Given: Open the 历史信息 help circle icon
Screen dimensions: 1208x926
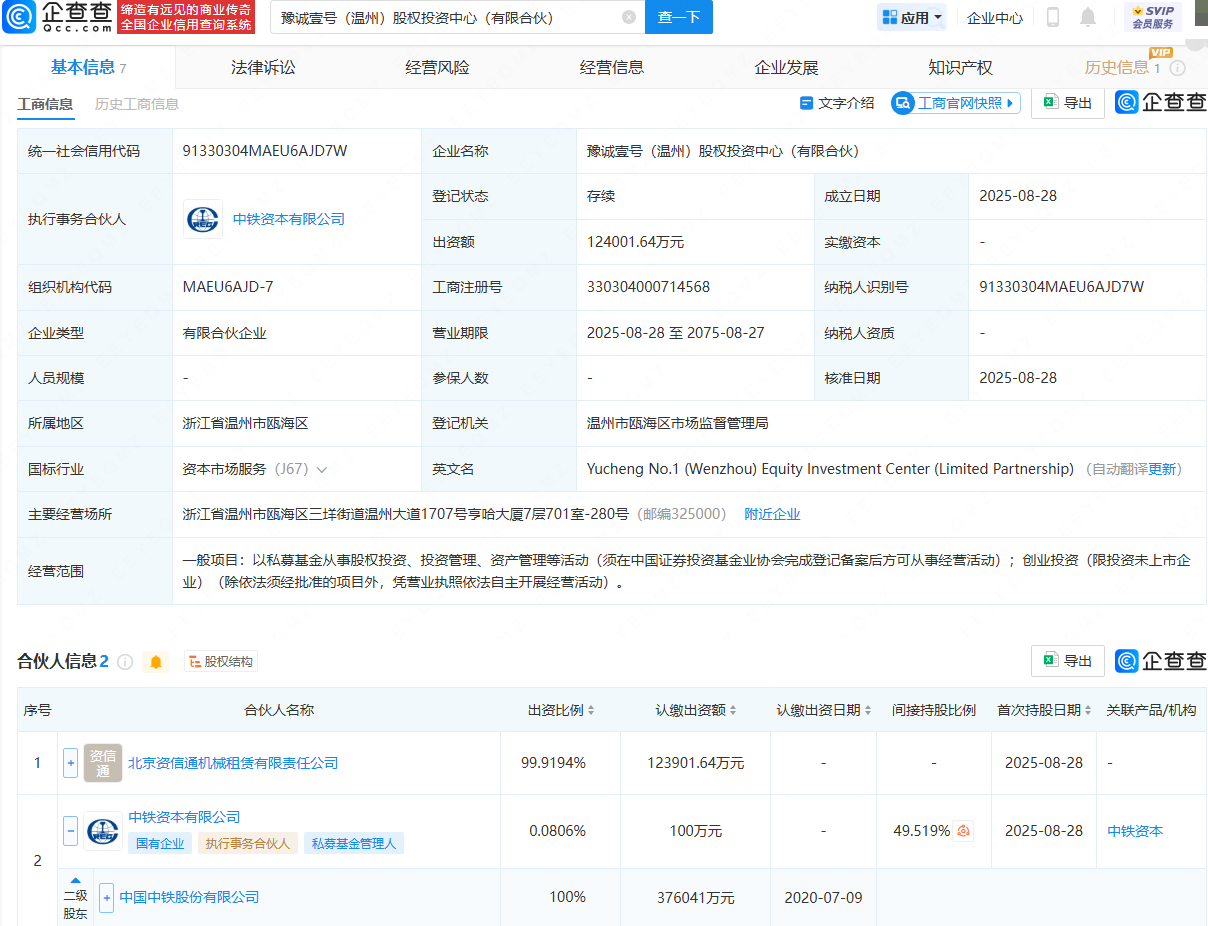Looking at the screenshot, I should pyautogui.click(x=1177, y=68).
